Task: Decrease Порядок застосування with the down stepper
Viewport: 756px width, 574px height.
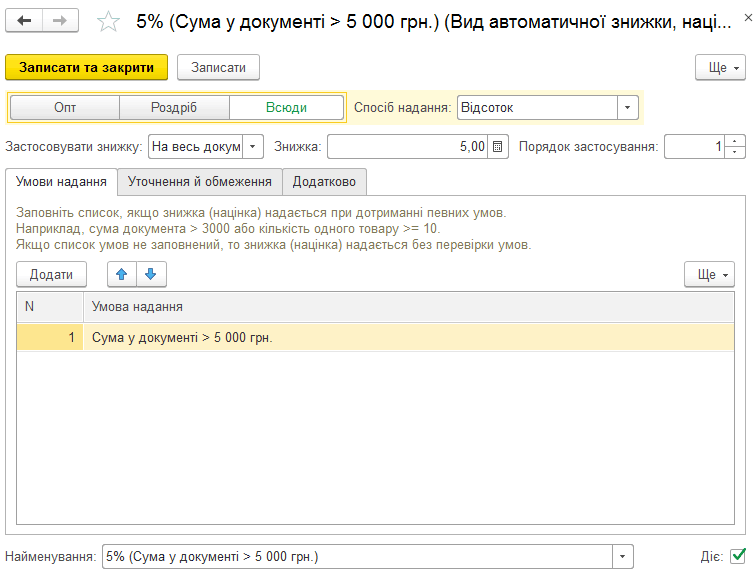Action: coord(735,152)
